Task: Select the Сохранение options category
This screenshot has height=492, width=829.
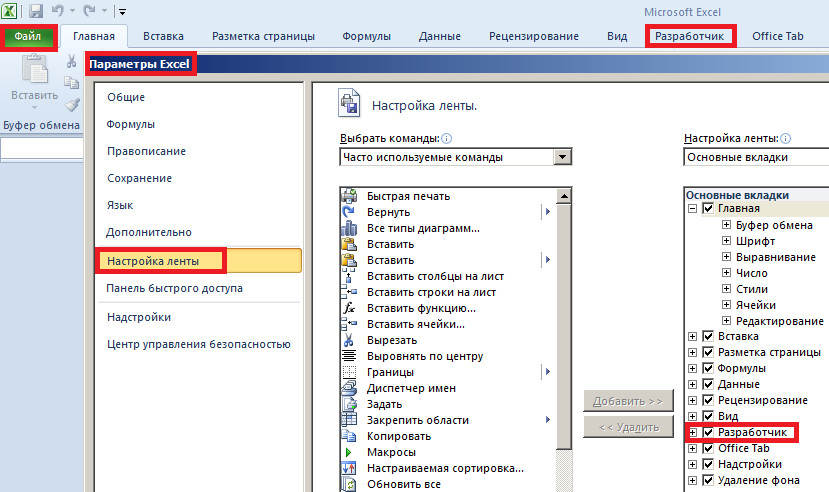Action: 140,178
